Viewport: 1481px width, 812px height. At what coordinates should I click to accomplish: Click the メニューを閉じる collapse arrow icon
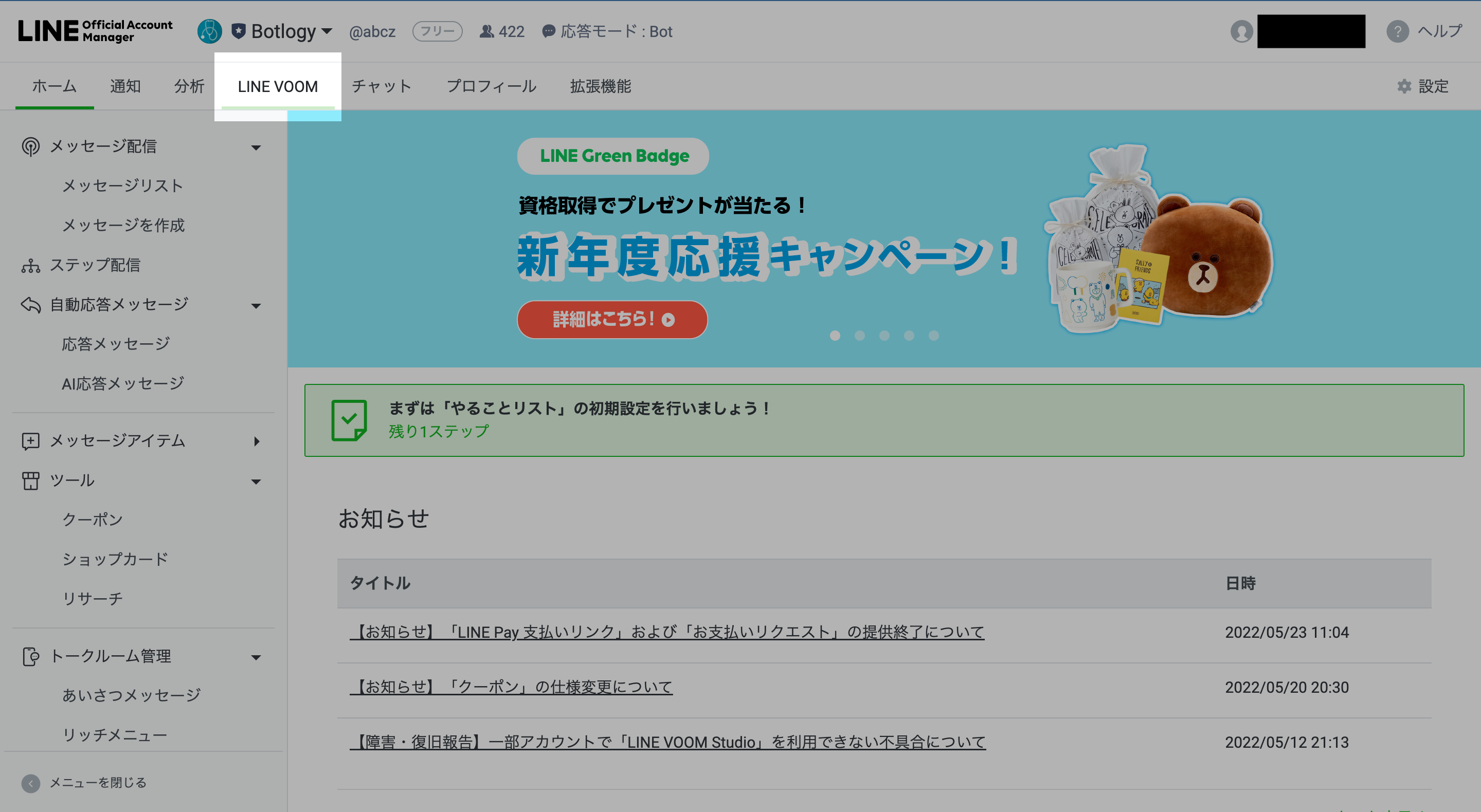click(x=30, y=783)
